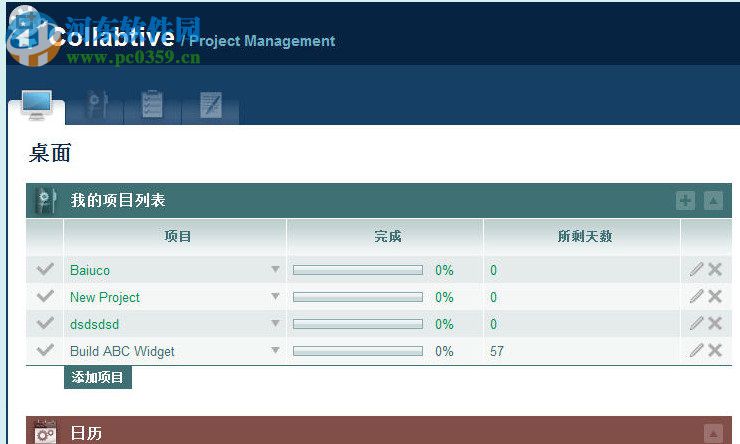The image size is (740, 444).
Task: Click the Baiuco progress bar
Action: point(358,270)
